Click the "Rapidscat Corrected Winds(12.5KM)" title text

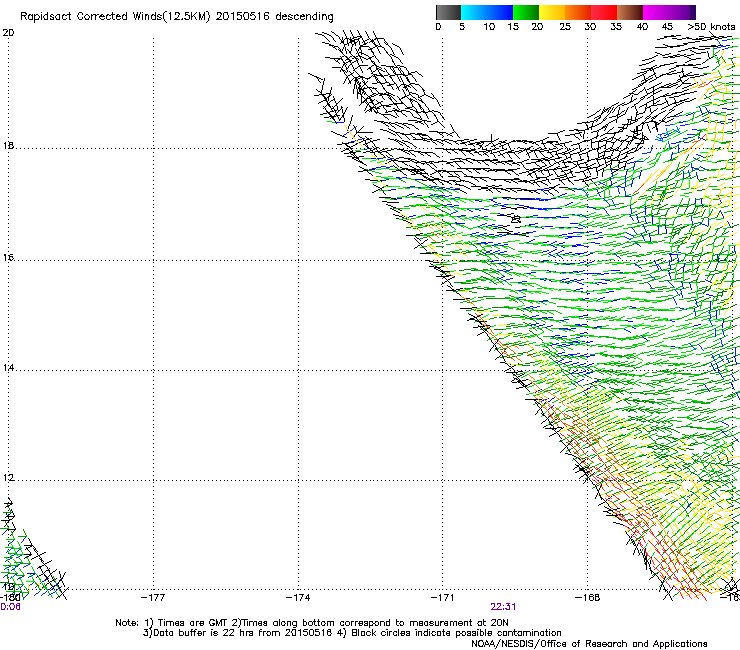[115, 17]
